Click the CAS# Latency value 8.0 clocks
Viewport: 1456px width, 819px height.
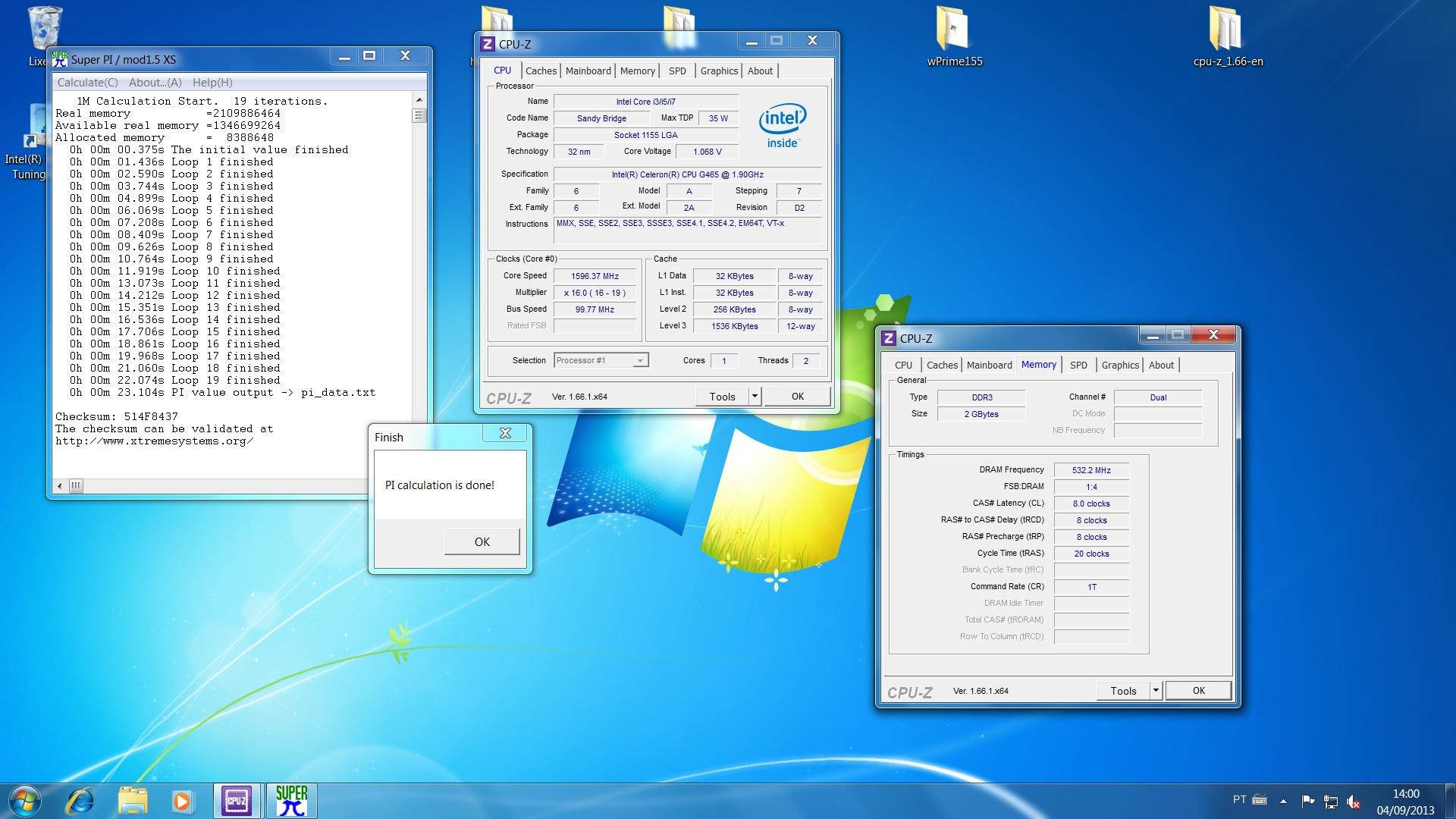[x=1092, y=504]
